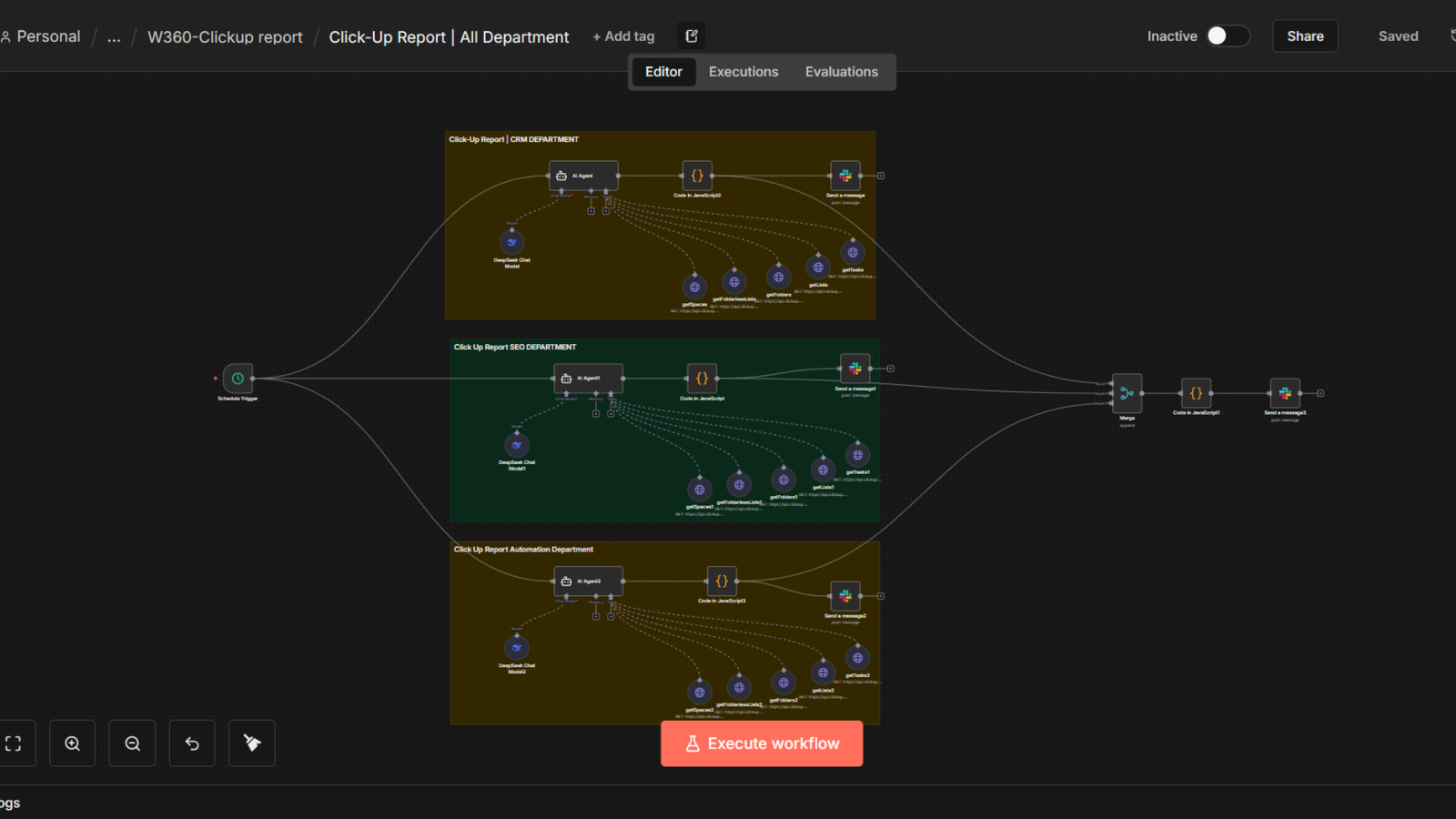This screenshot has height=819, width=1456.
Task: Click the Share button
Action: 1304,36
